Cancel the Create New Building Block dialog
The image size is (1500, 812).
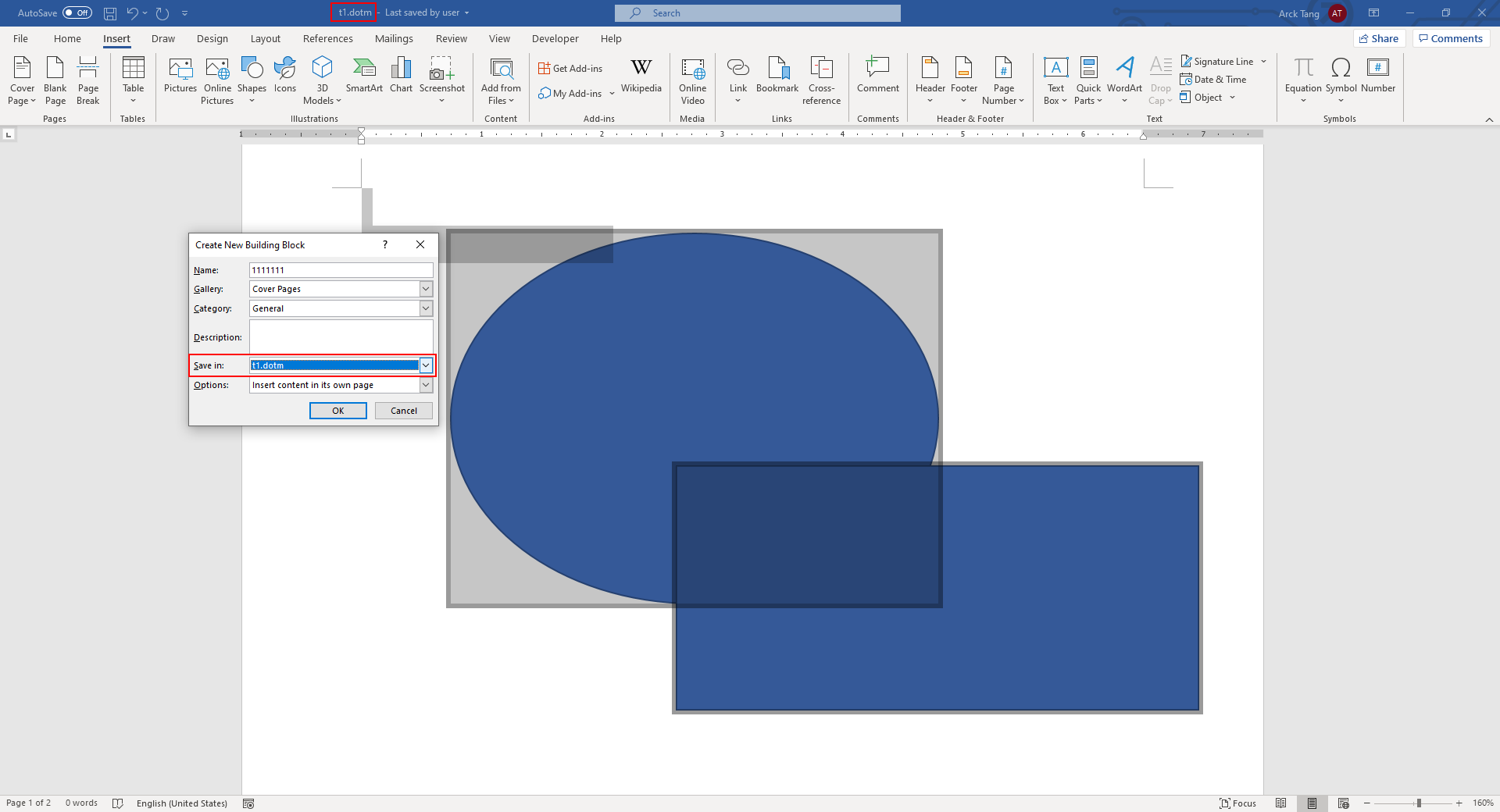(403, 411)
